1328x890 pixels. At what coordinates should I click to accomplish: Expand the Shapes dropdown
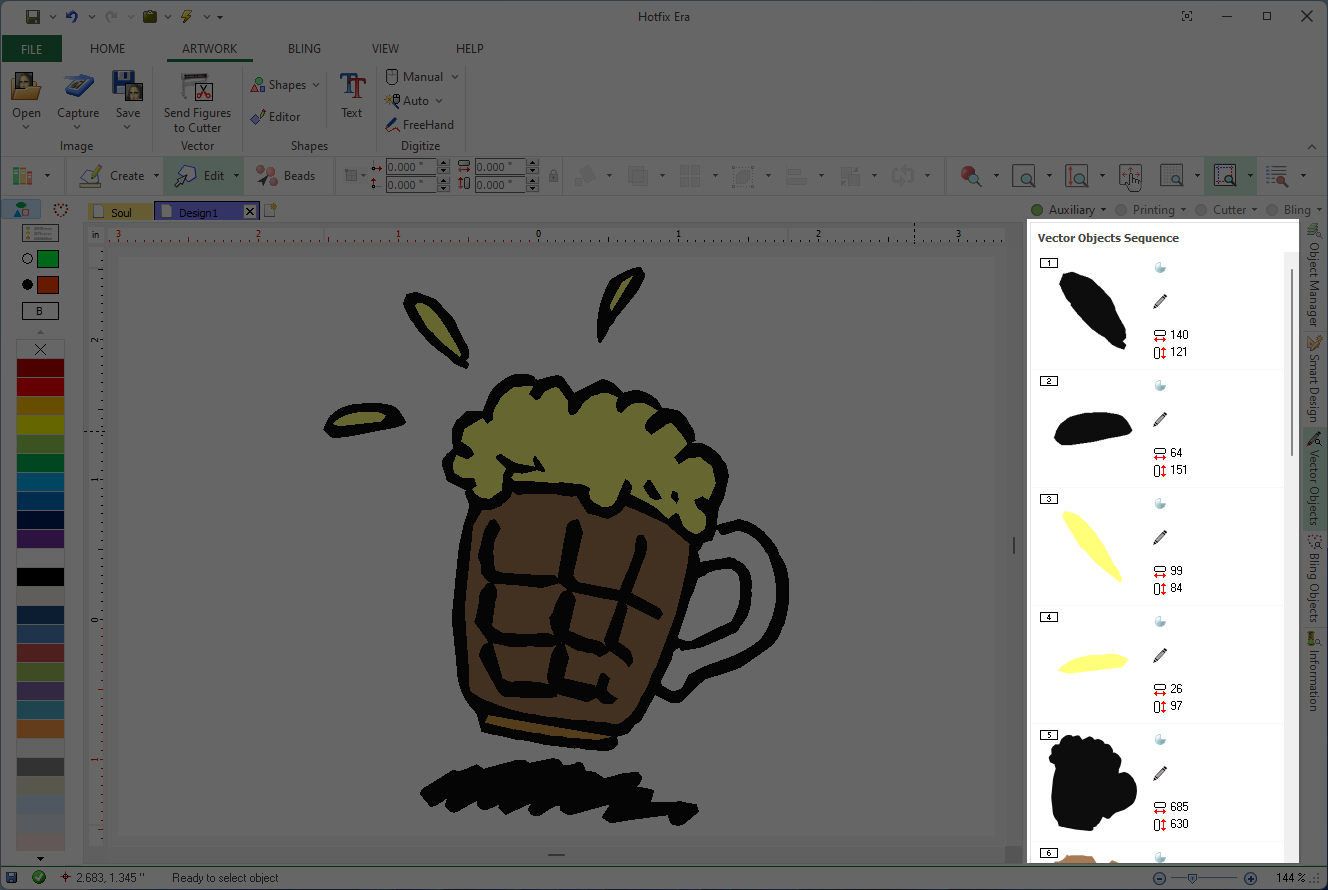click(x=316, y=85)
